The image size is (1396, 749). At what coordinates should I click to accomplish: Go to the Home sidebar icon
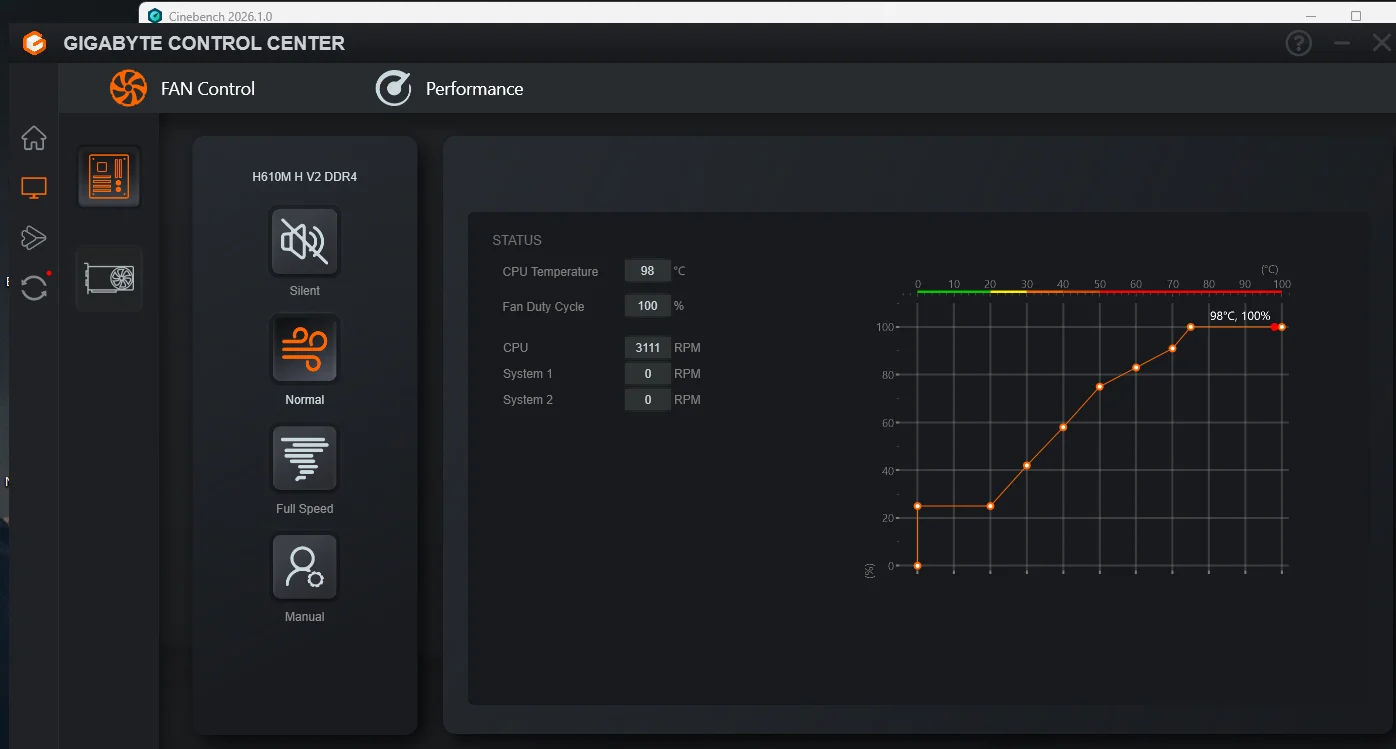click(34, 138)
